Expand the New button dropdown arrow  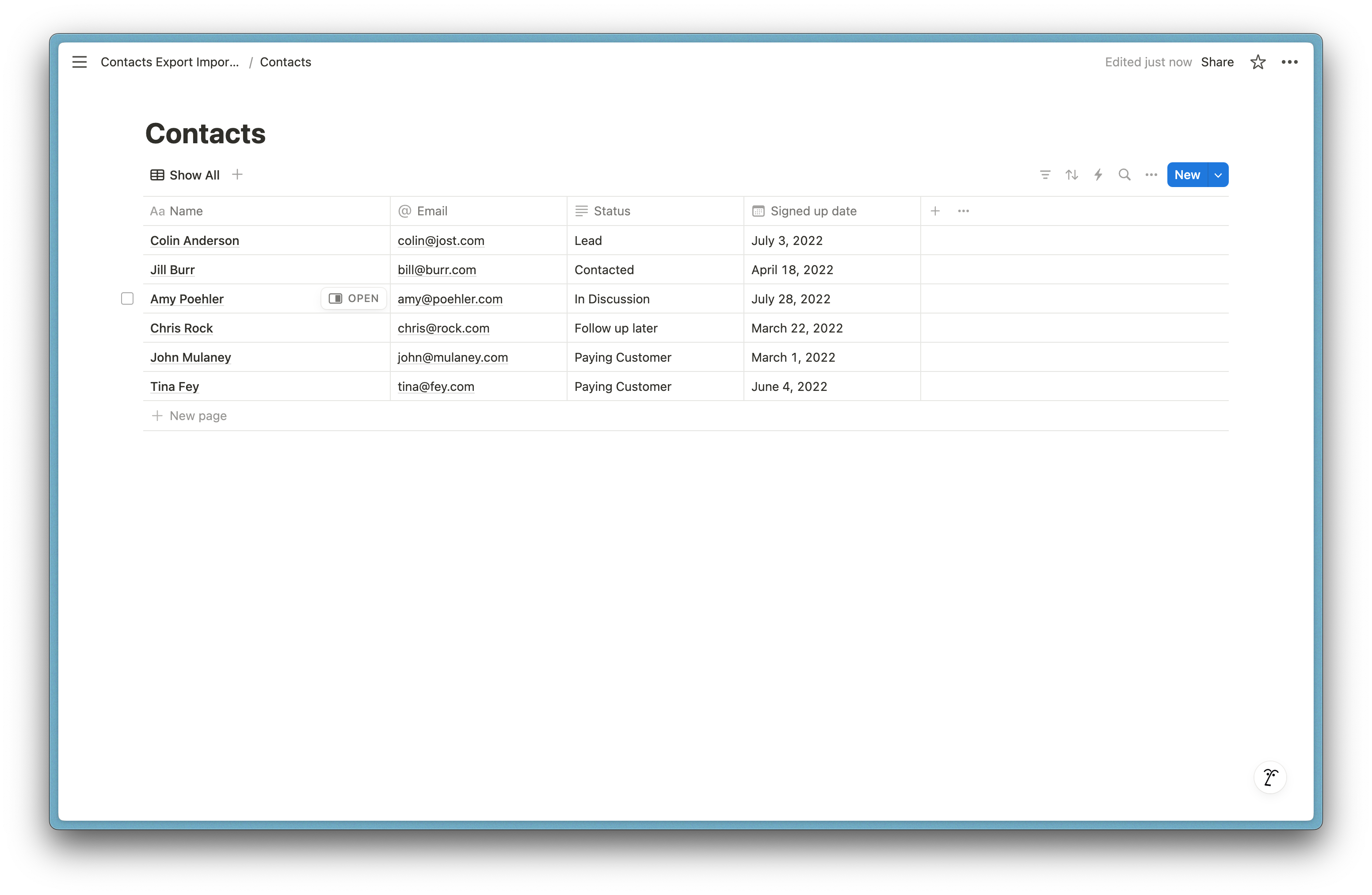click(x=1217, y=175)
